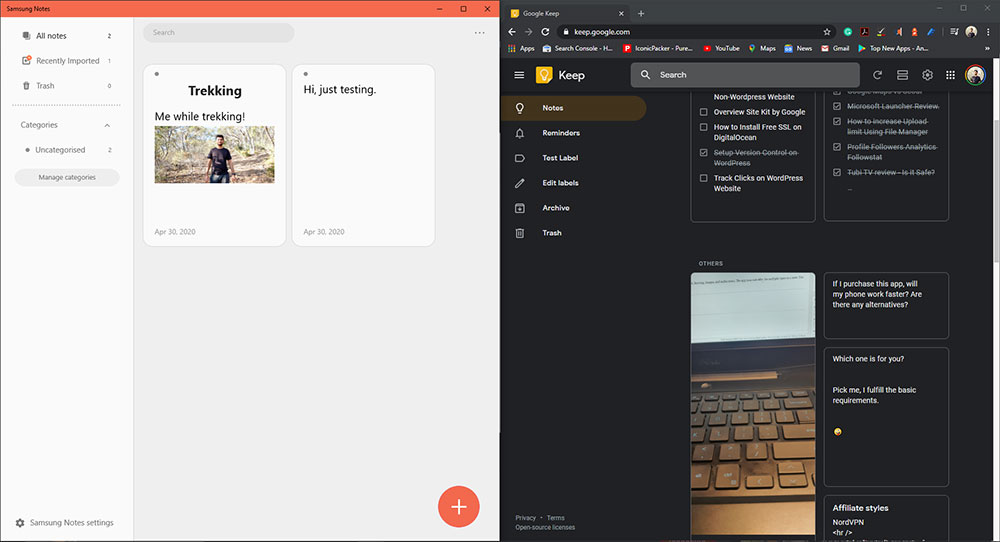
Task: Open the Apps bookmark shortcut
Action: 521,48
